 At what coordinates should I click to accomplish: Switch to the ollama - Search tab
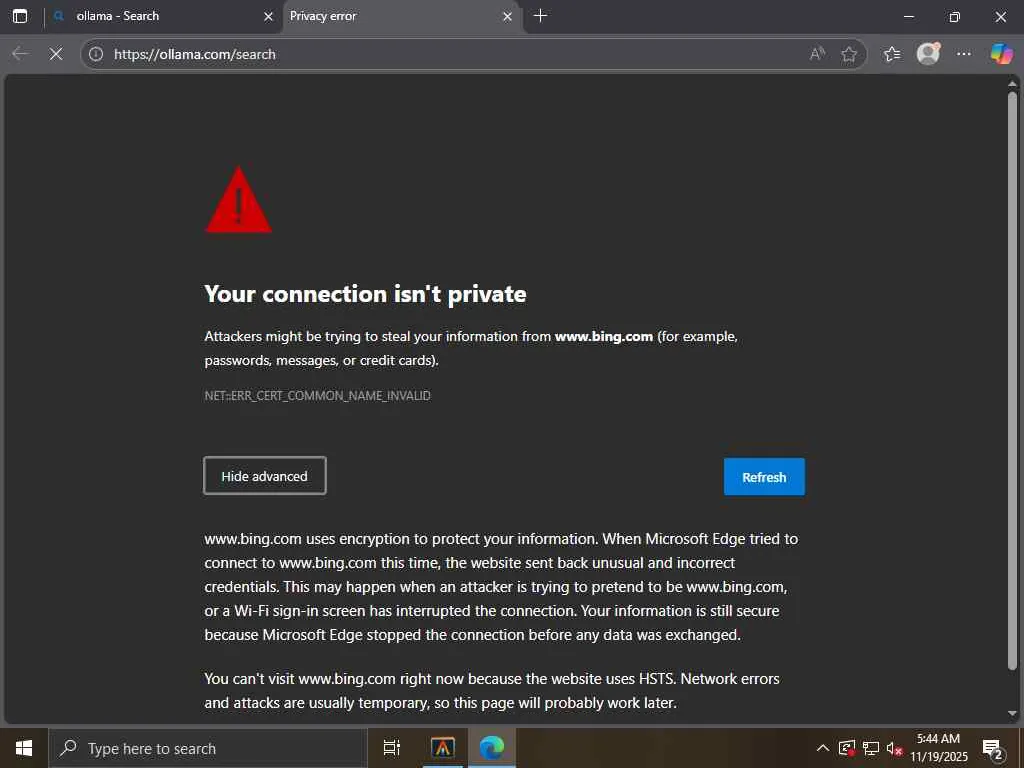tap(163, 16)
